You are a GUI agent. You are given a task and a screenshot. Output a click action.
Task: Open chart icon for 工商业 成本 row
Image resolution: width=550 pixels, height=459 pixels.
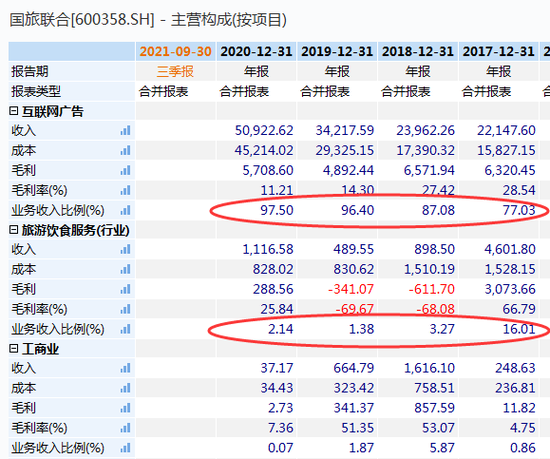(125, 388)
